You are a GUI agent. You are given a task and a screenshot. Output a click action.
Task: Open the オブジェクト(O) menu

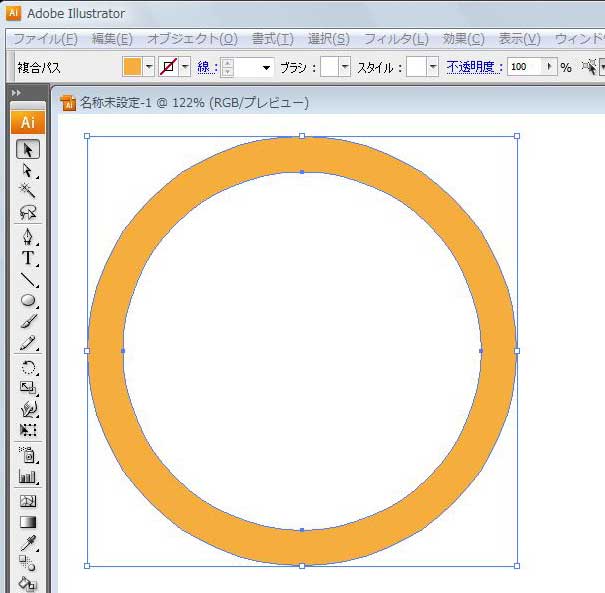pos(192,39)
